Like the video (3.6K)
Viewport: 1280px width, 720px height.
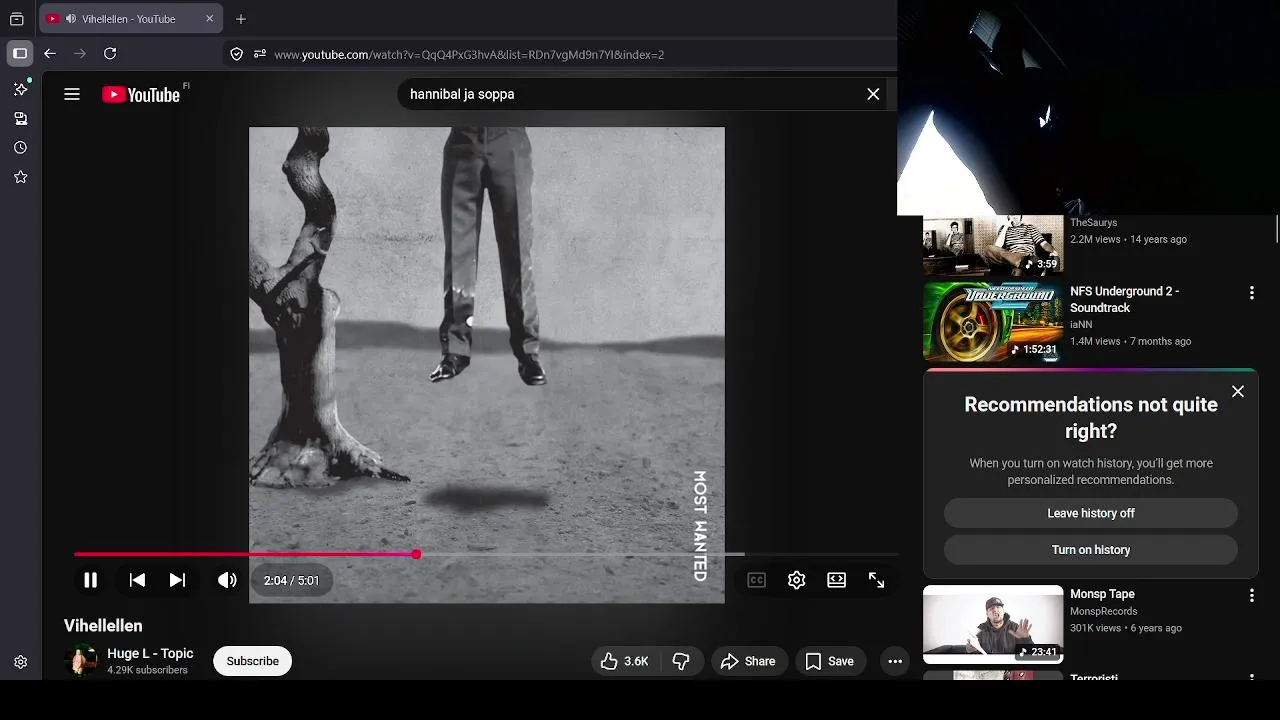(625, 661)
